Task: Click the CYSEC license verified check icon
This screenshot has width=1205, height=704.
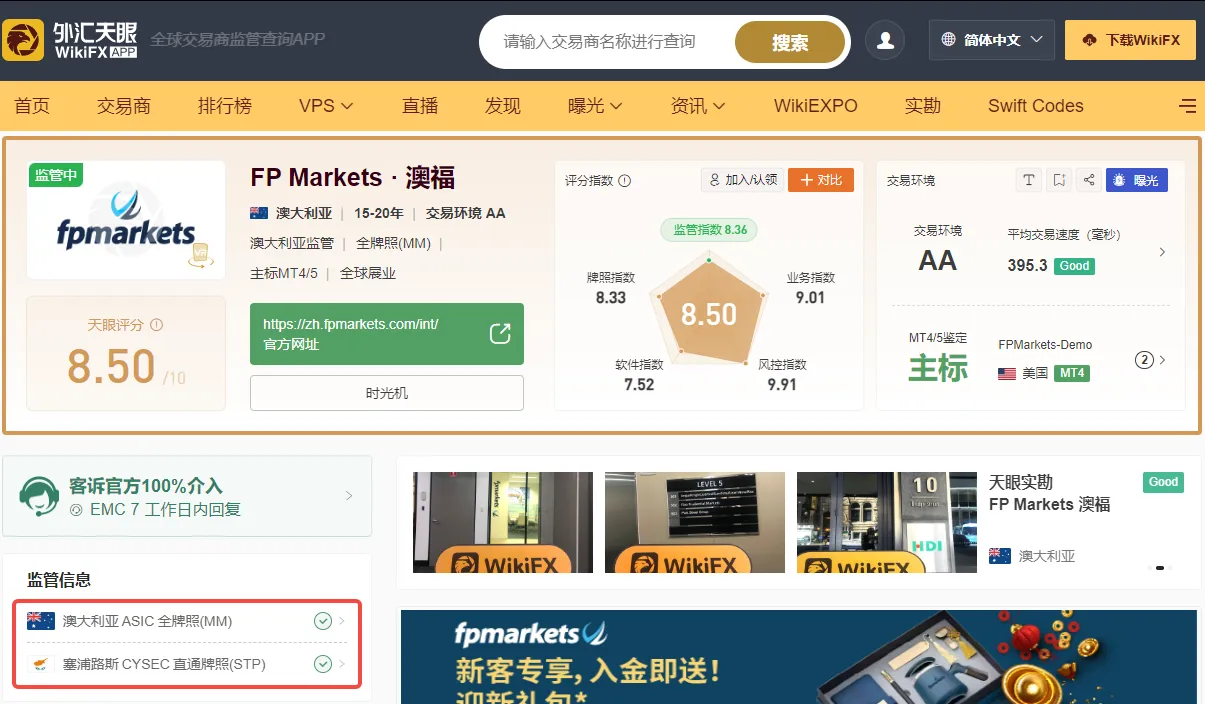Action: point(322,664)
